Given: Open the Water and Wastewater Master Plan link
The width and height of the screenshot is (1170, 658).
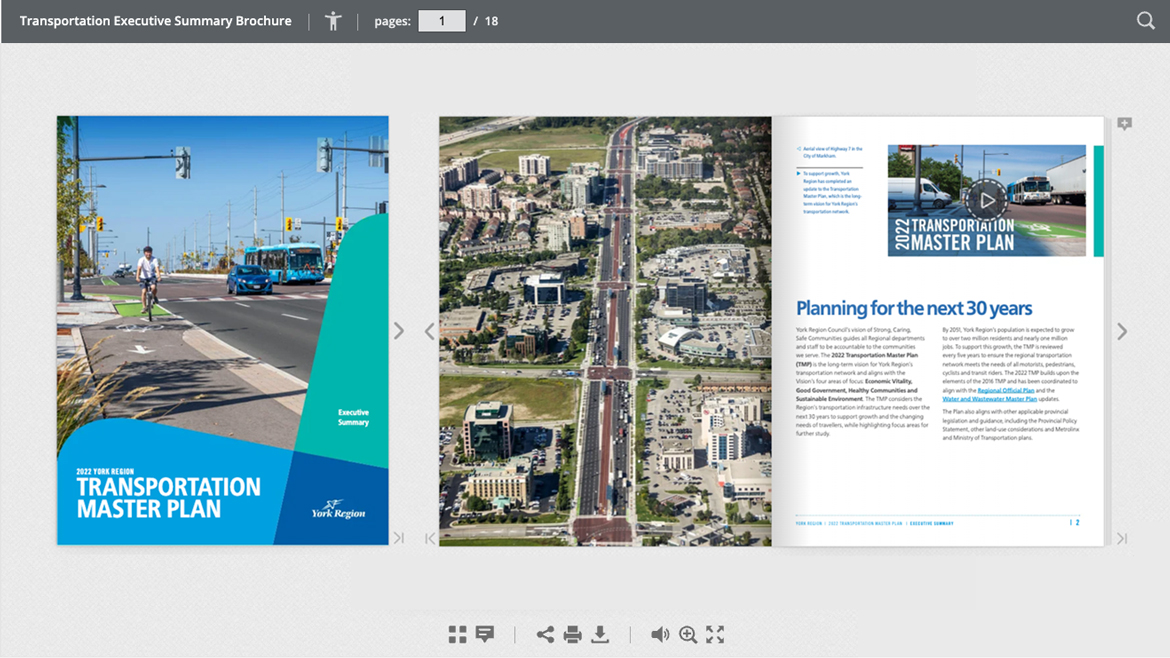Looking at the screenshot, I should (x=989, y=399).
